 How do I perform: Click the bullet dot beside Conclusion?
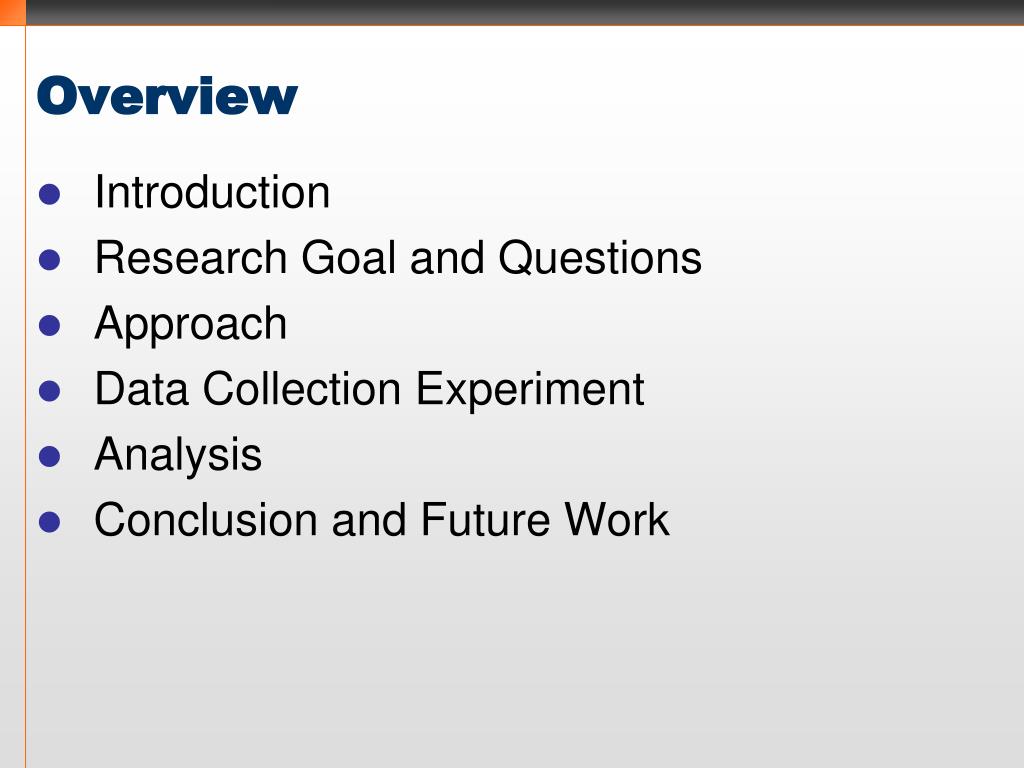50,522
